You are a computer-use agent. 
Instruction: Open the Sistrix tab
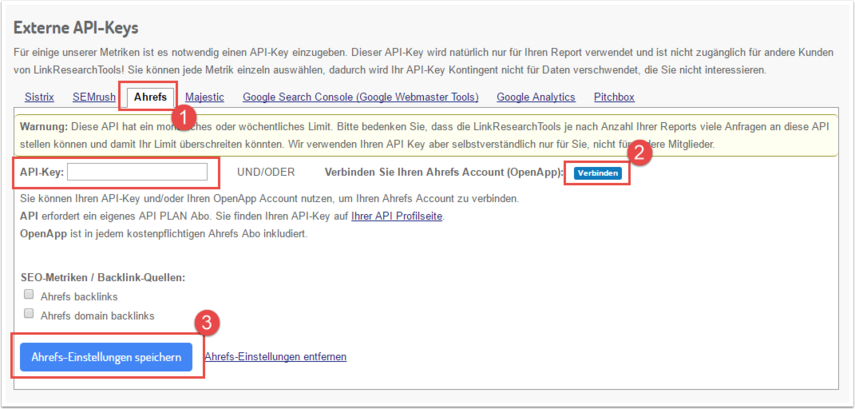(x=39, y=97)
